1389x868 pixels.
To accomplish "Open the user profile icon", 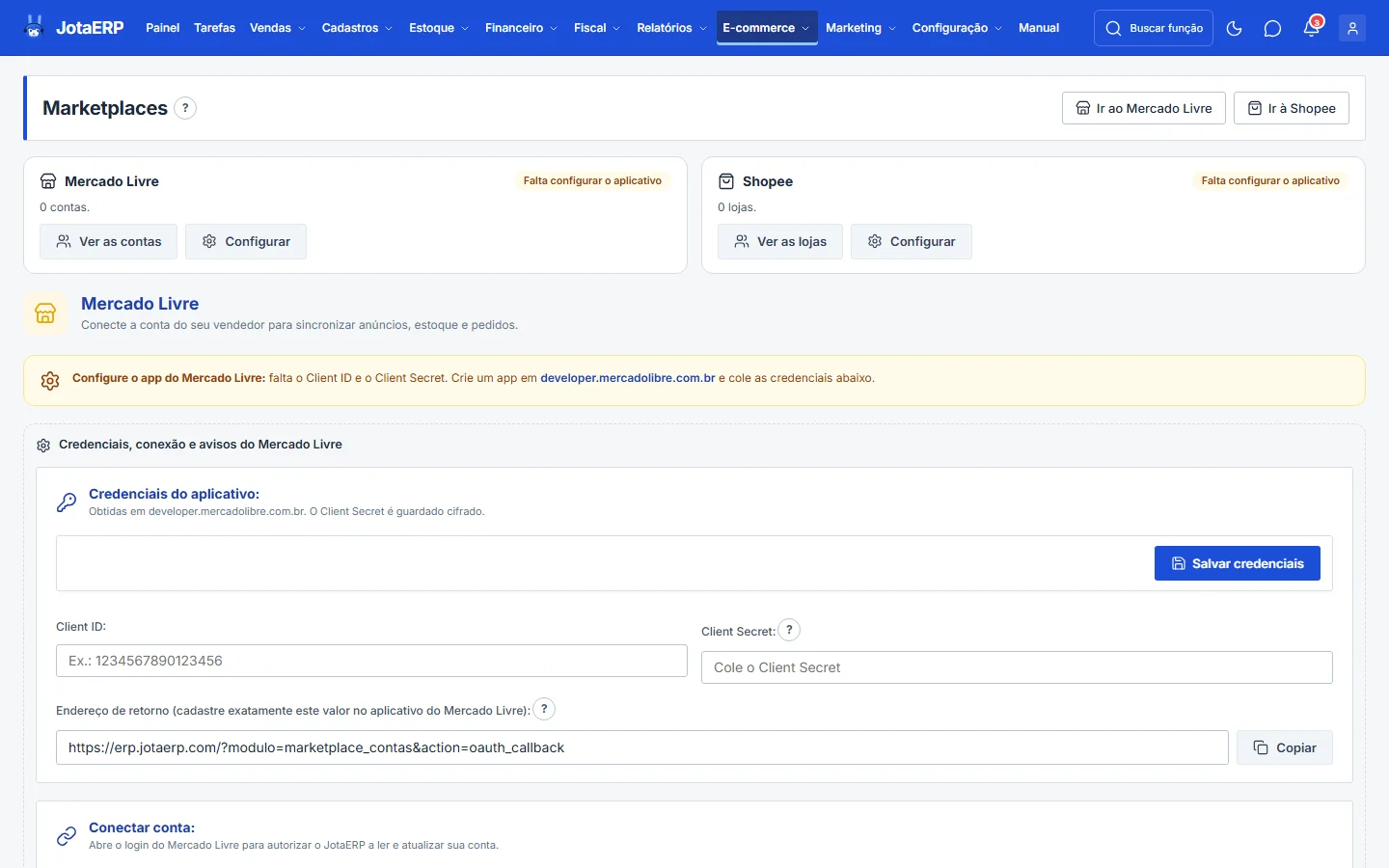I will coord(1352,28).
